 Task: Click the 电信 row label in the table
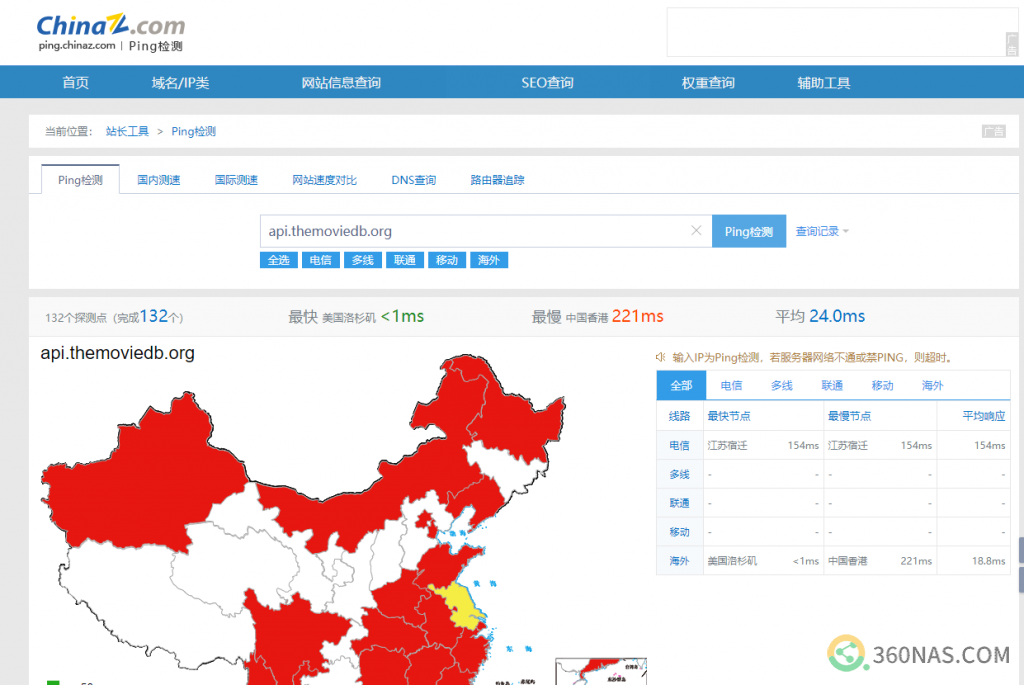click(679, 445)
